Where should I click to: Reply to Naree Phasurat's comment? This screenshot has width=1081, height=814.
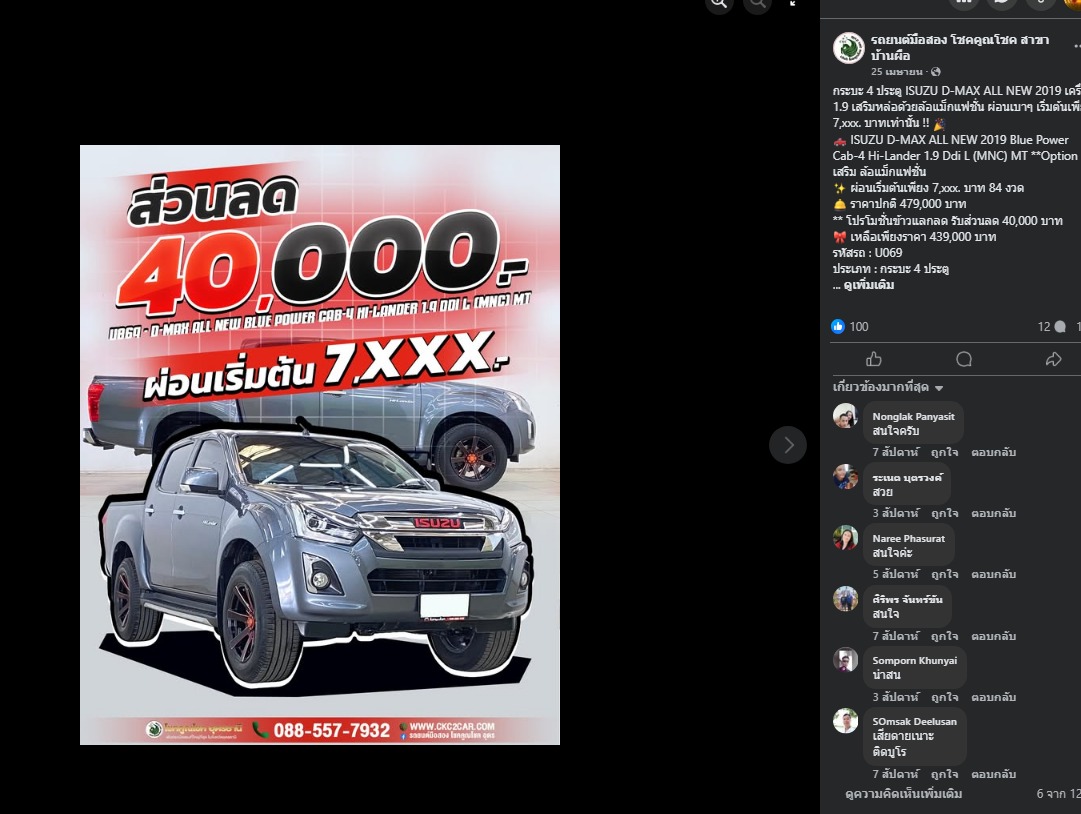pos(993,574)
